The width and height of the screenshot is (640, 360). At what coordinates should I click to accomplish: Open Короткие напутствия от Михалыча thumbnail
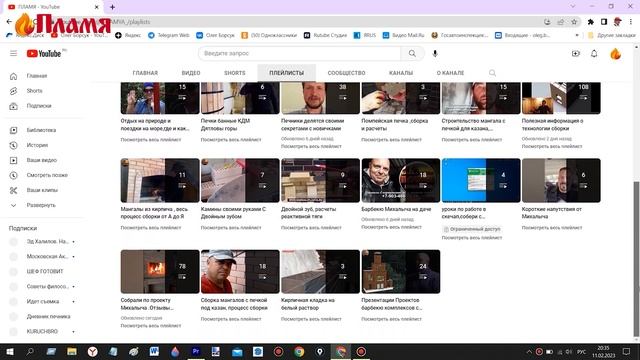coord(561,180)
